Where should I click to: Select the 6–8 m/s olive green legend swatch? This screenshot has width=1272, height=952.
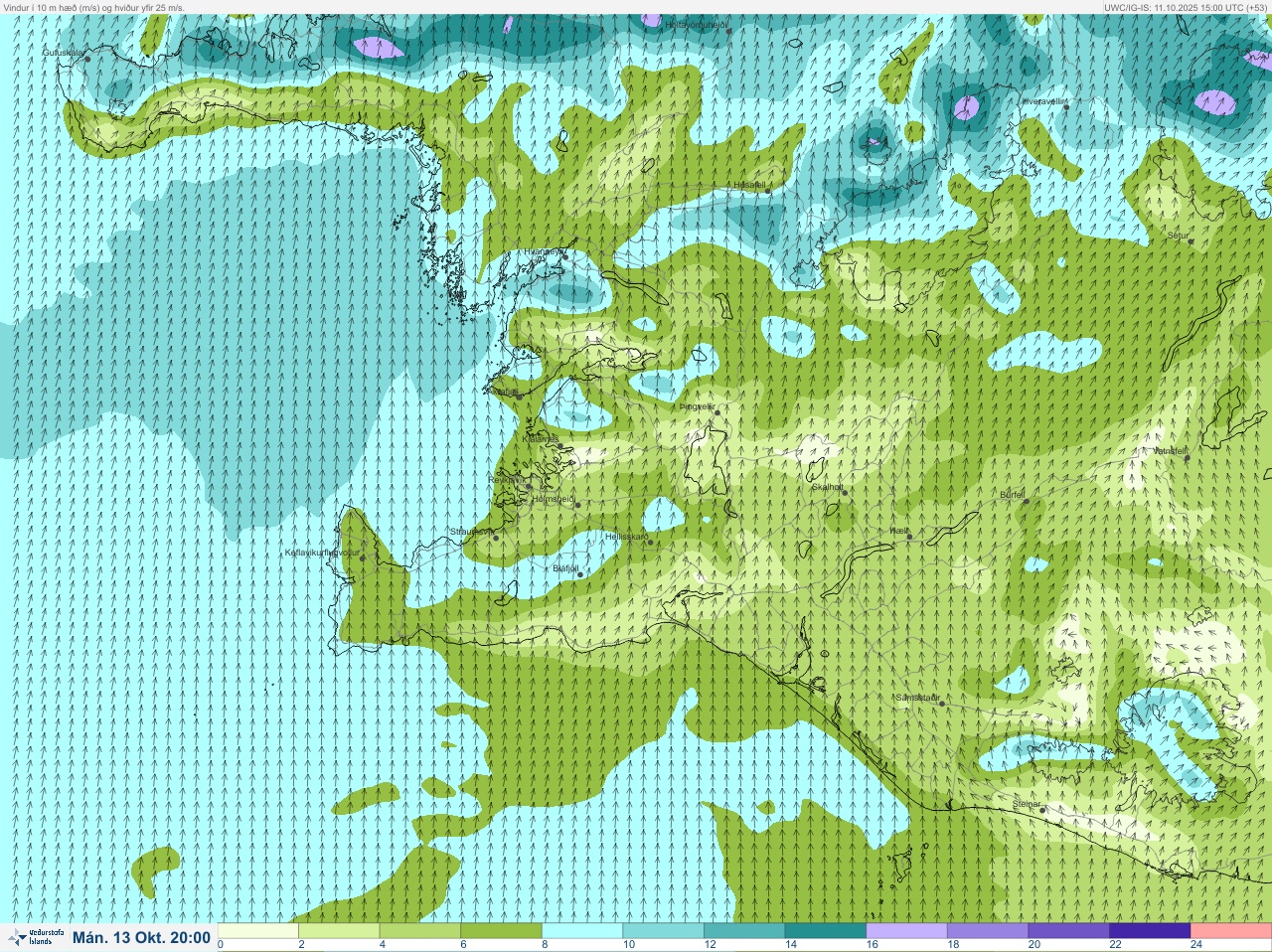point(501,931)
